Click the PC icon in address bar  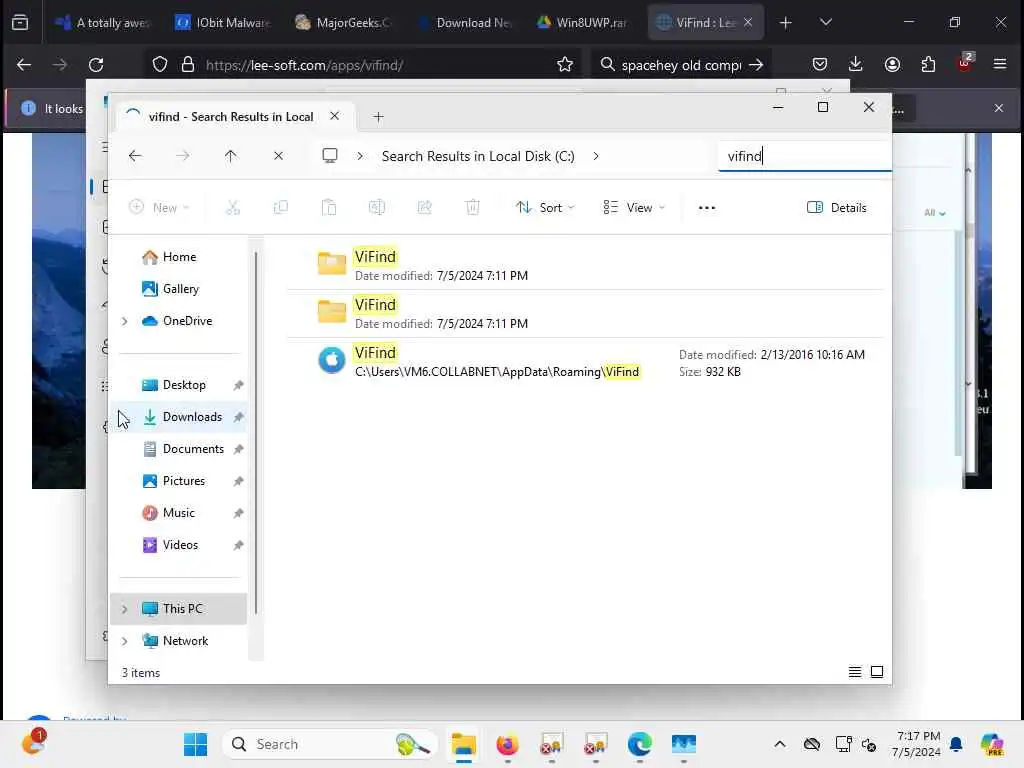coord(330,156)
